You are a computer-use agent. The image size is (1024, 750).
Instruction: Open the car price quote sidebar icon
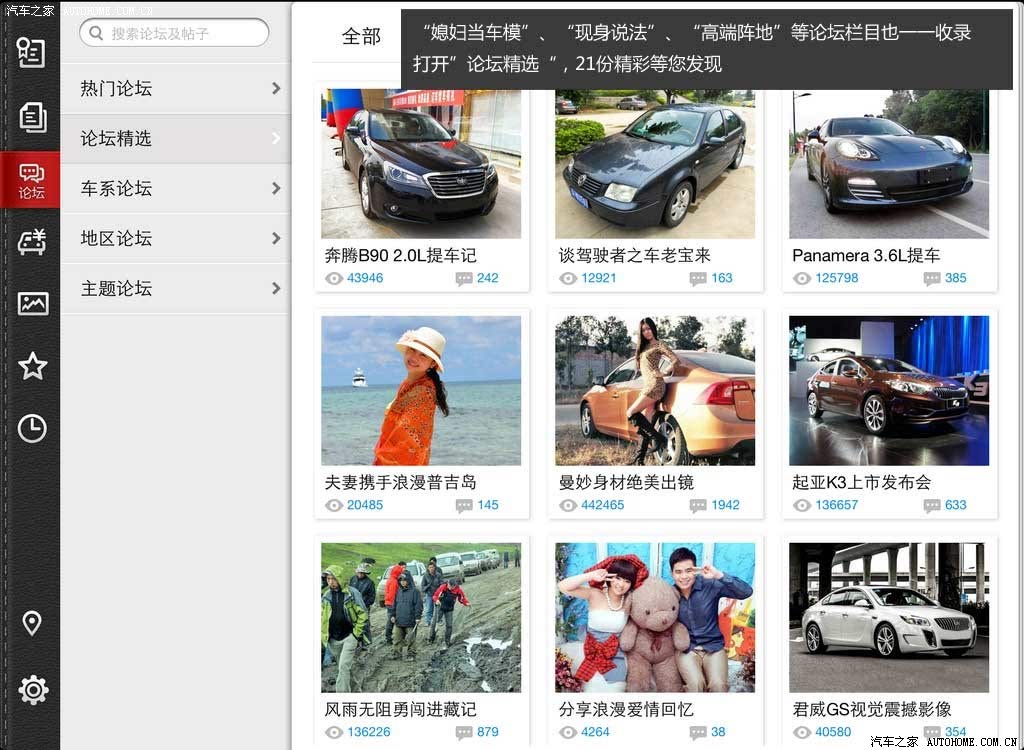tap(31, 241)
